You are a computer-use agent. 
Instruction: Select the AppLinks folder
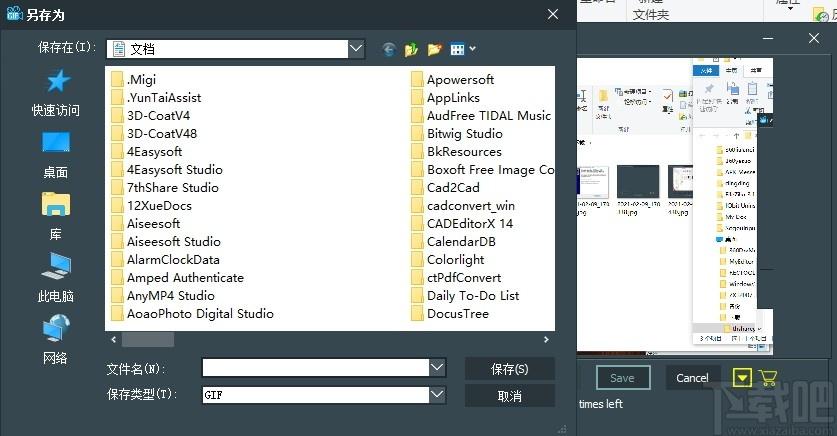[446, 98]
